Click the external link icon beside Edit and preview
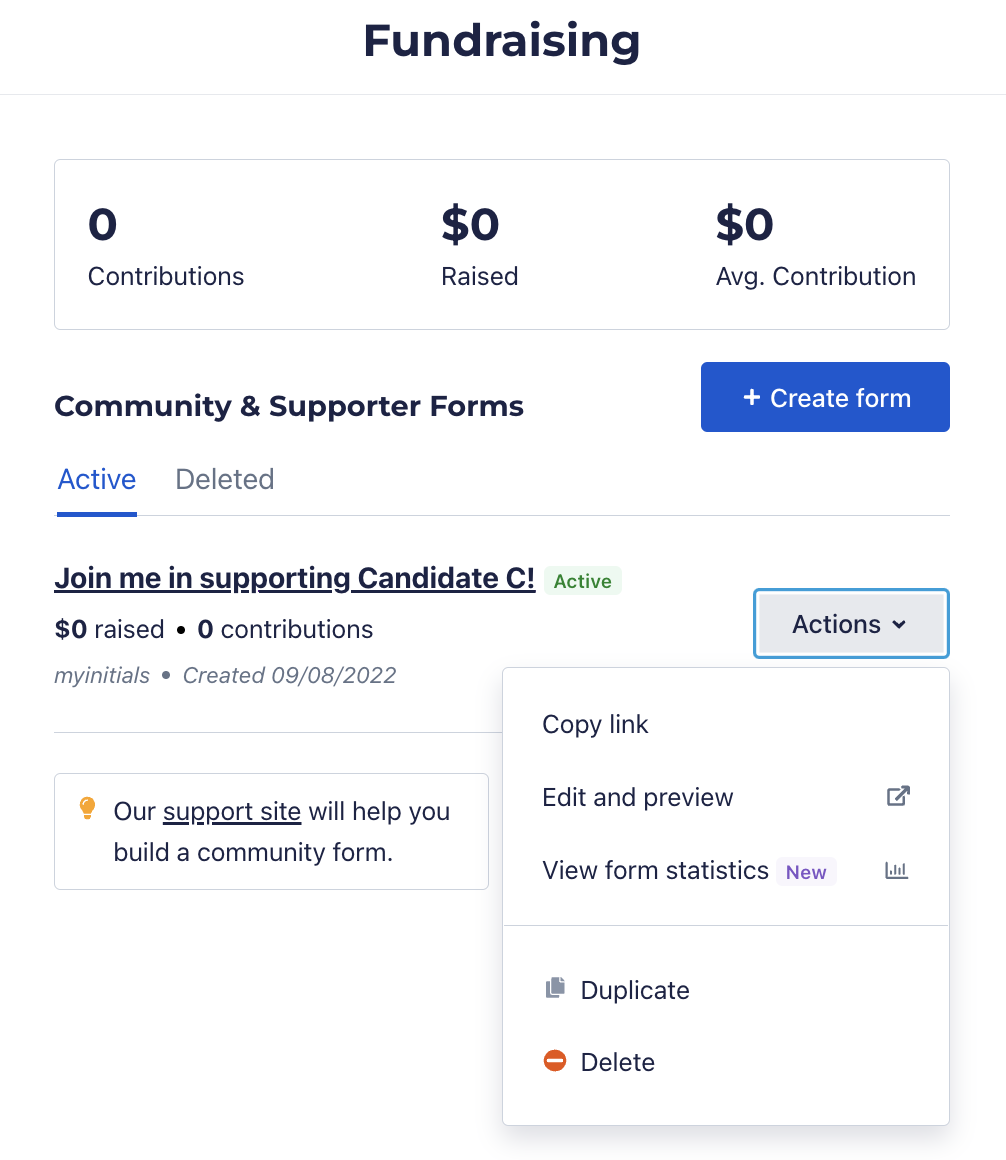1006x1160 pixels. pyautogui.click(x=898, y=796)
